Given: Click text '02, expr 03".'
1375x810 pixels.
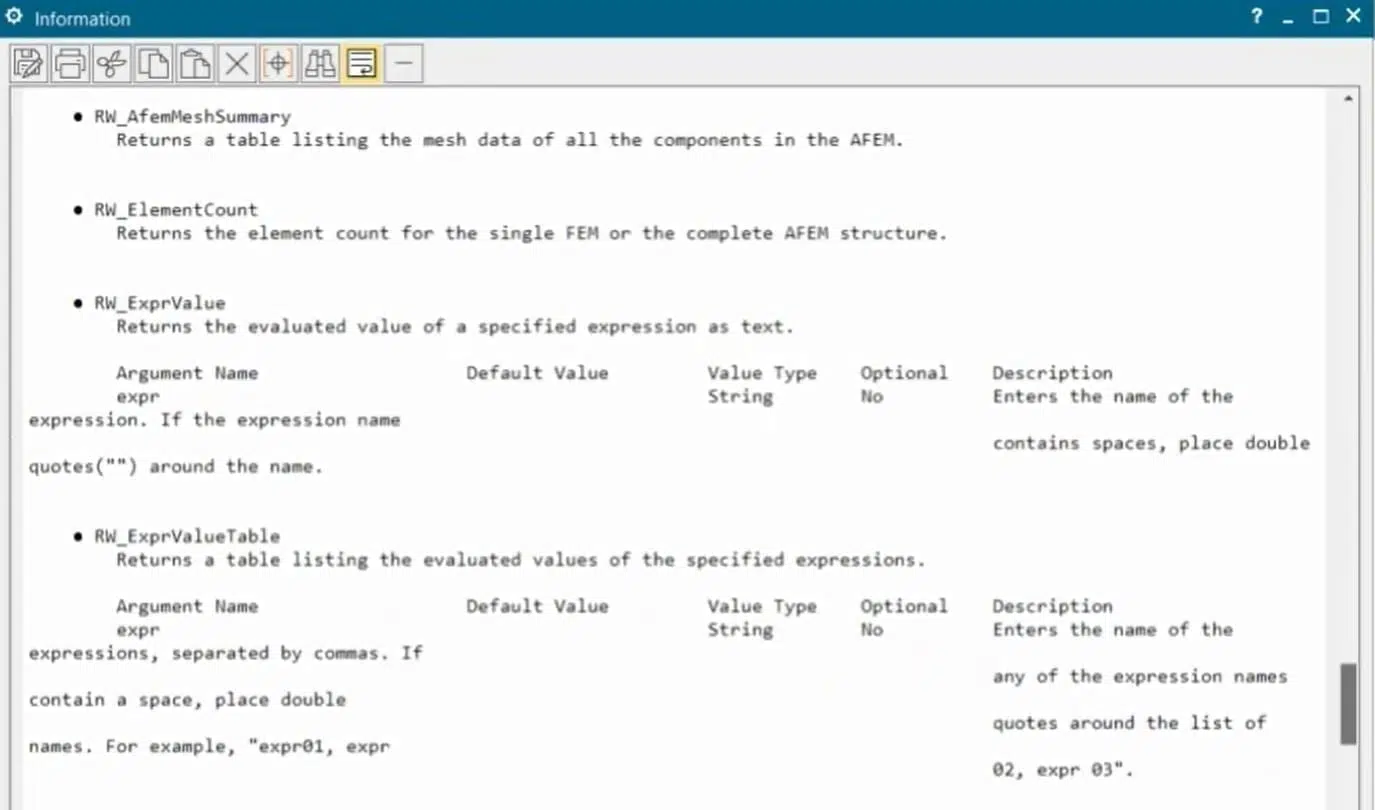Looking at the screenshot, I should tap(1063, 770).
